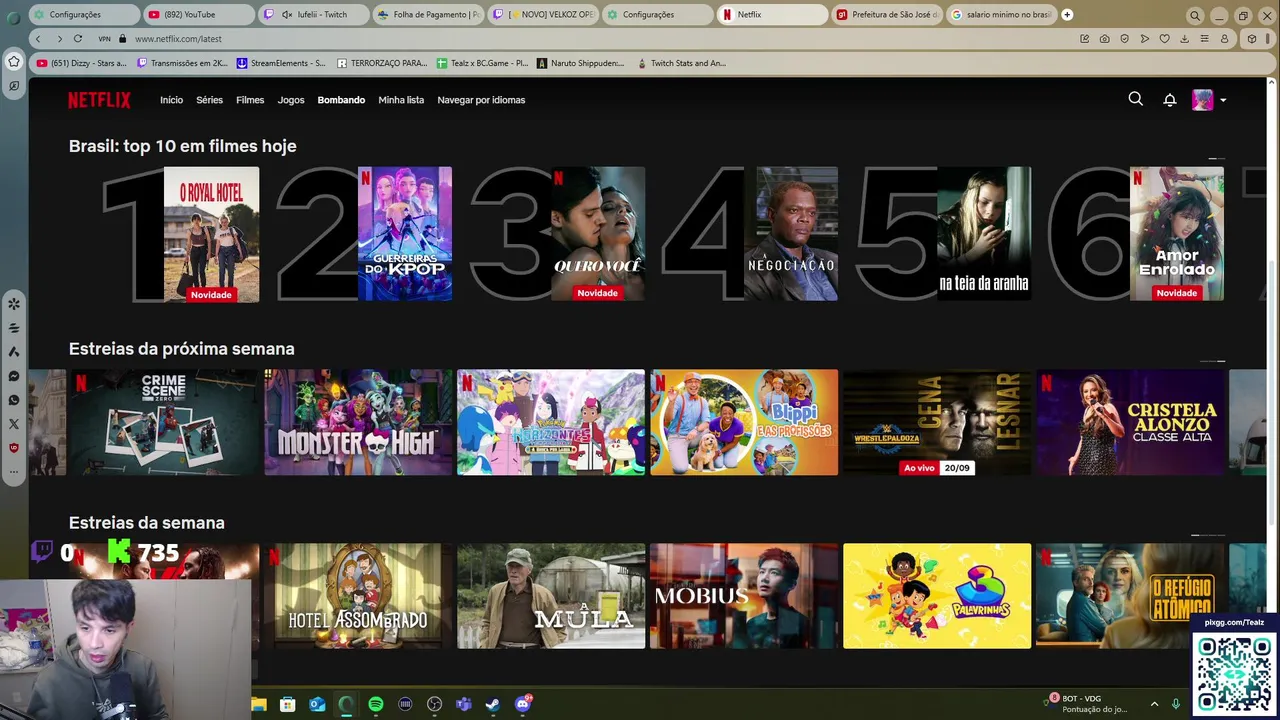Click the red Netflix logo

(99, 100)
